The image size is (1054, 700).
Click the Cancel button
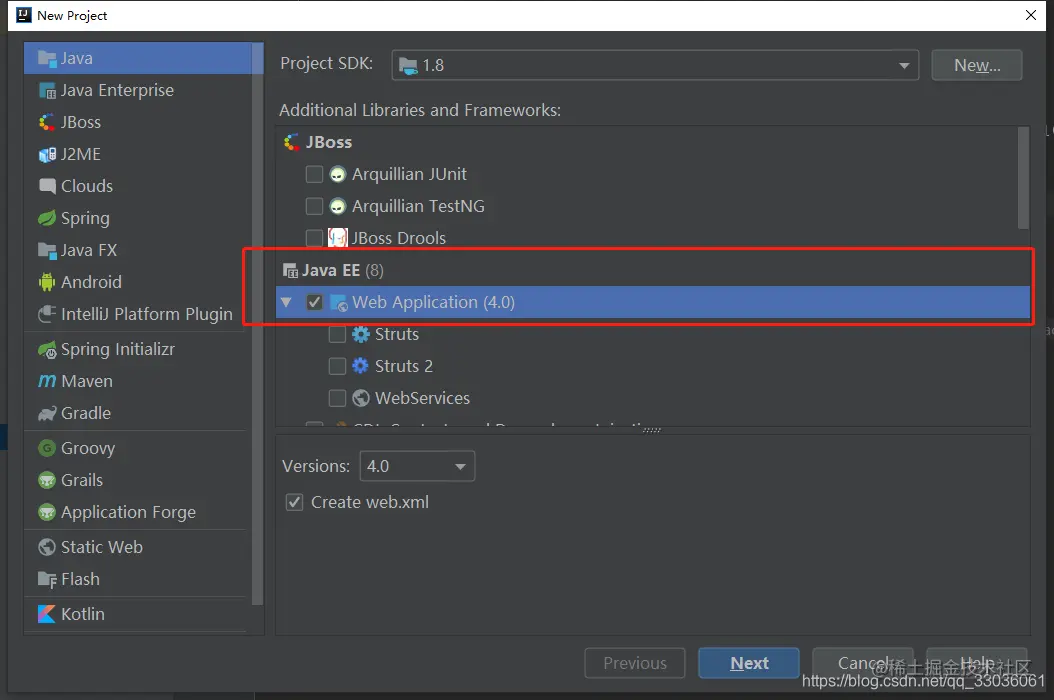tap(862, 663)
